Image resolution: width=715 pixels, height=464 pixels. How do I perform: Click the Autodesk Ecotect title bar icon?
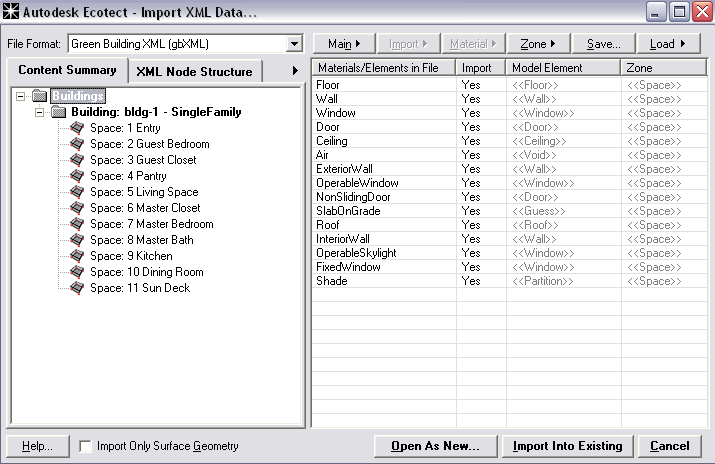12,13
